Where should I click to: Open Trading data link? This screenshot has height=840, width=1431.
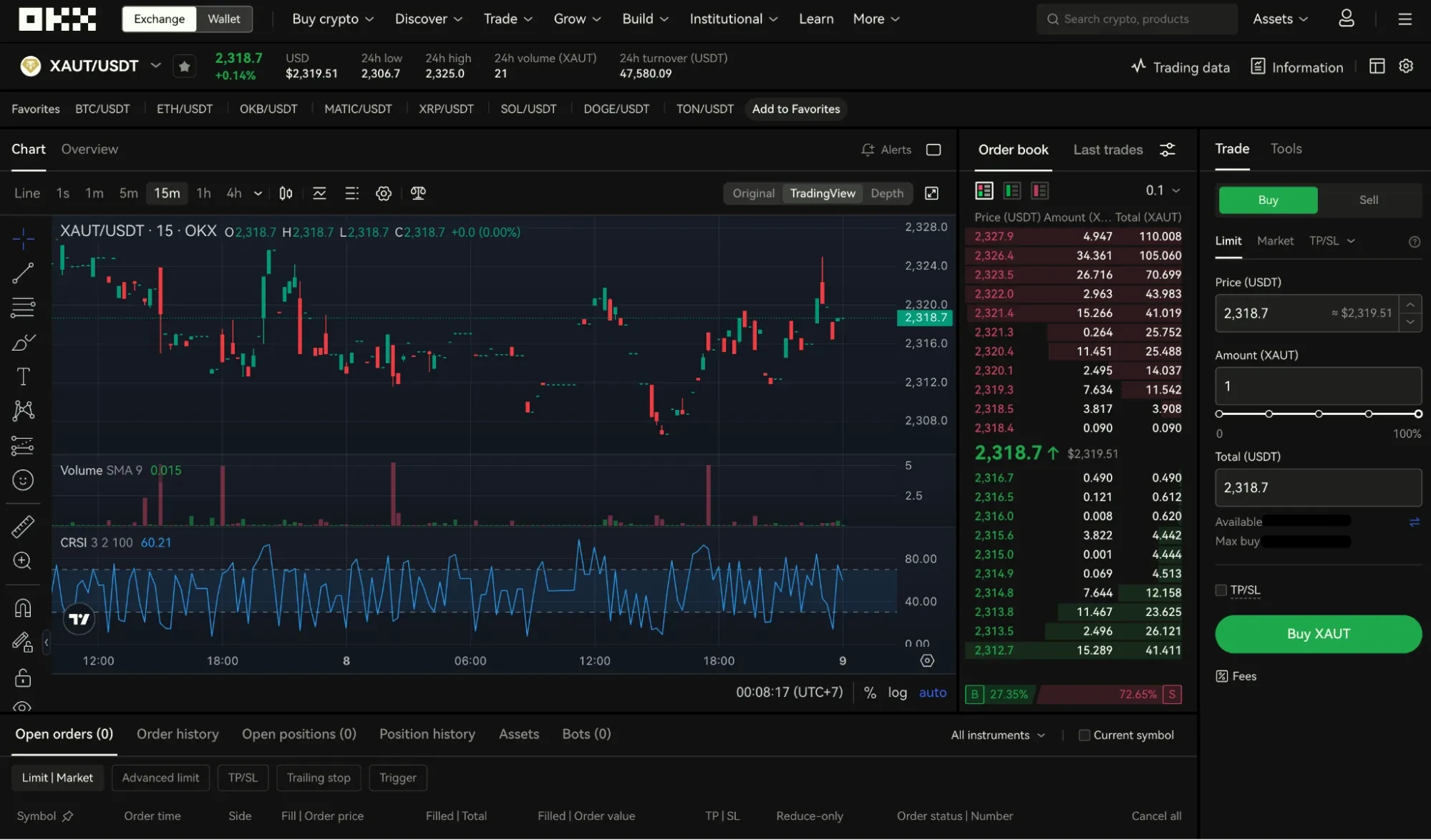tap(1180, 67)
